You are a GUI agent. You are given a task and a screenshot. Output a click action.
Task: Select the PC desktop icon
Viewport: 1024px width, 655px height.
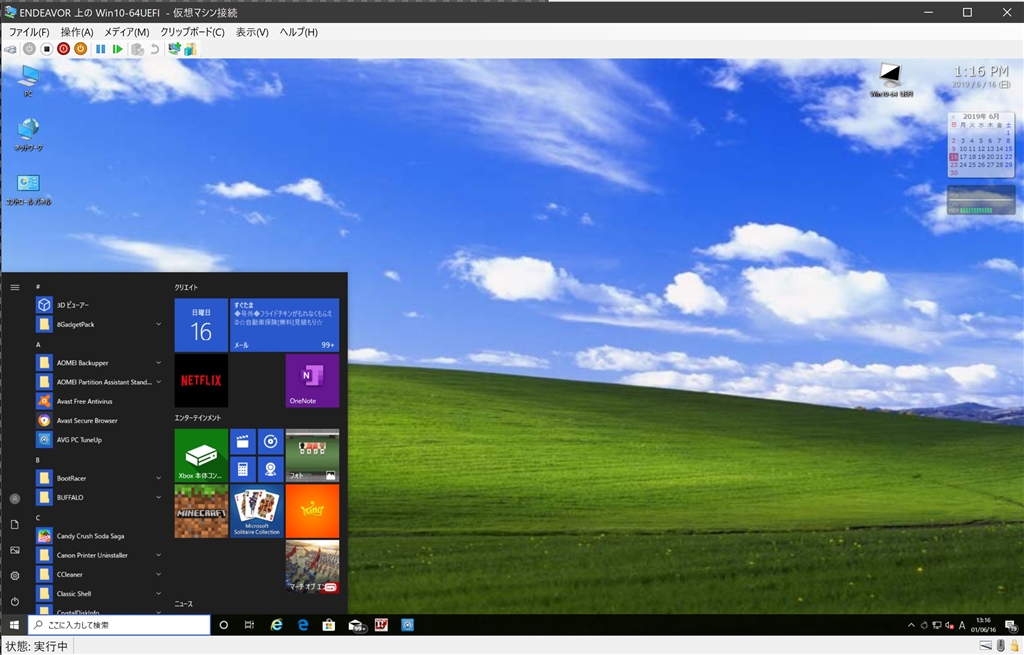[x=28, y=81]
